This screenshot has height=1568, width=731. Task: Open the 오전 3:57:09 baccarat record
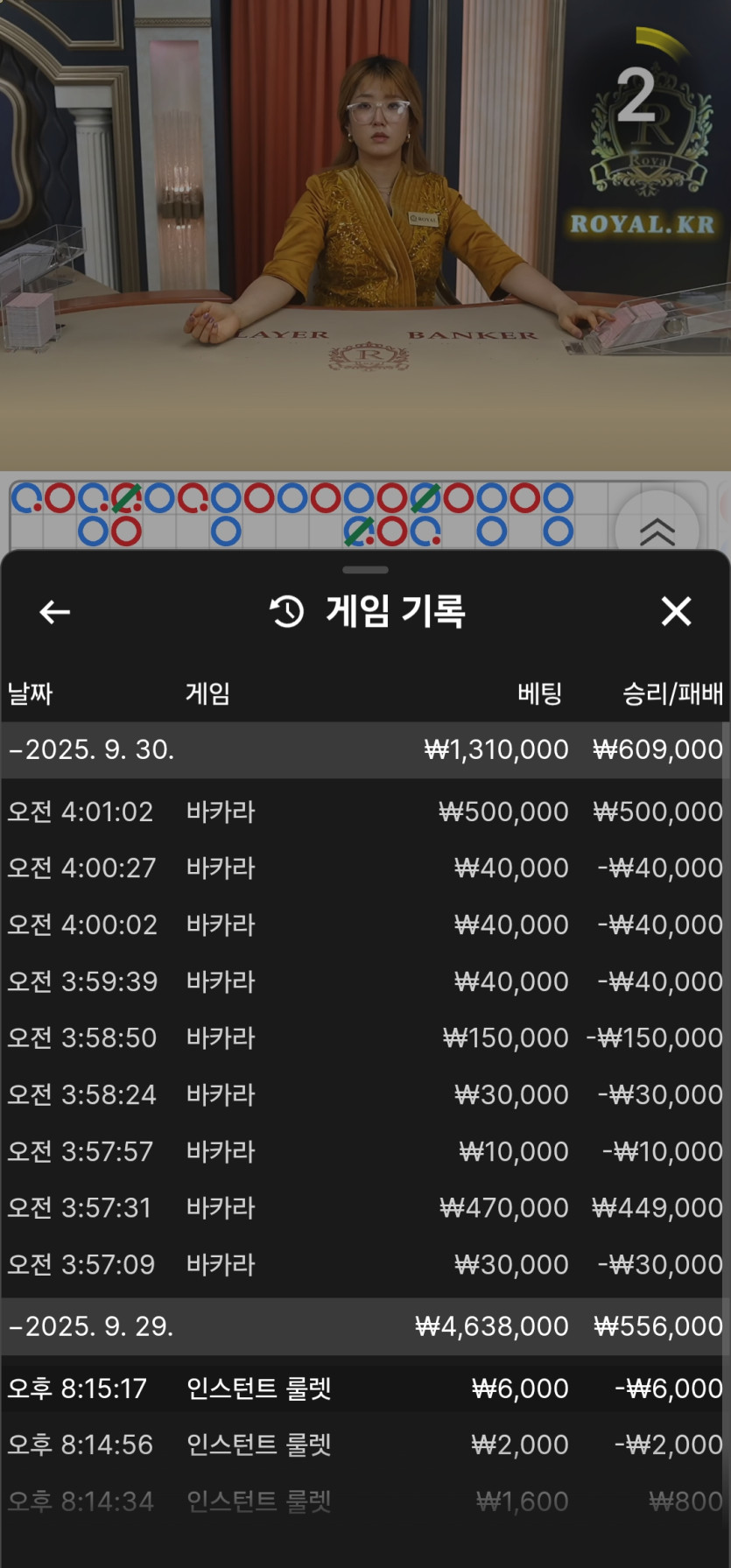click(365, 1264)
